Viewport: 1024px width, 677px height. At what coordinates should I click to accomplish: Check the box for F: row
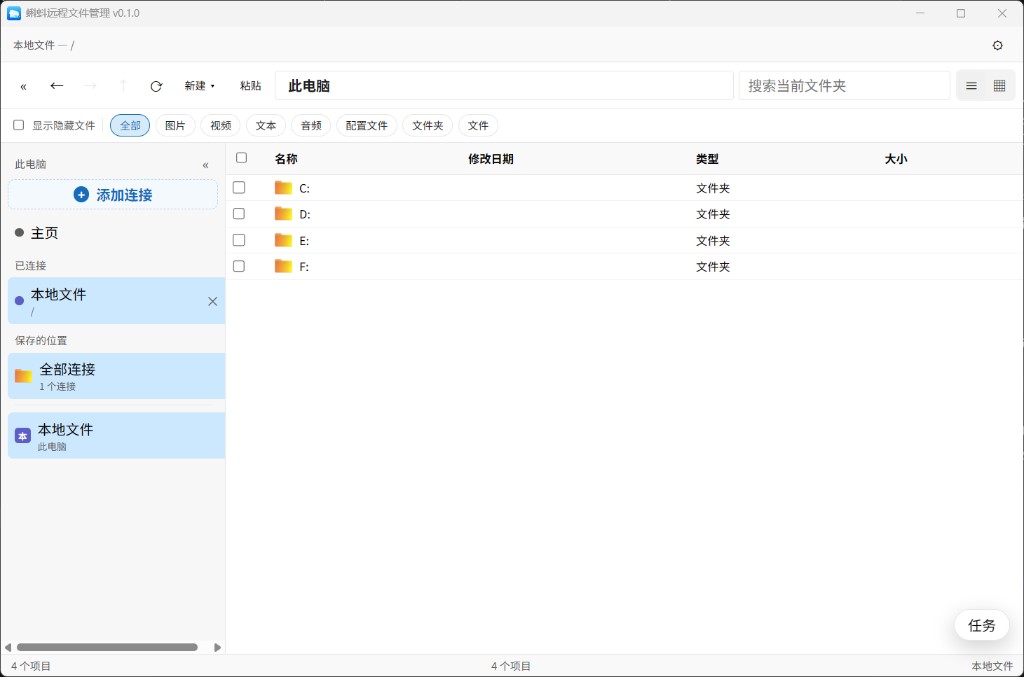239,266
